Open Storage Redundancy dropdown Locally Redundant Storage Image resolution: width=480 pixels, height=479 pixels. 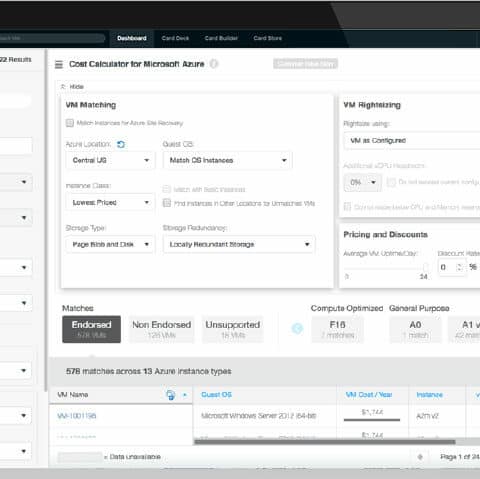tap(239, 244)
